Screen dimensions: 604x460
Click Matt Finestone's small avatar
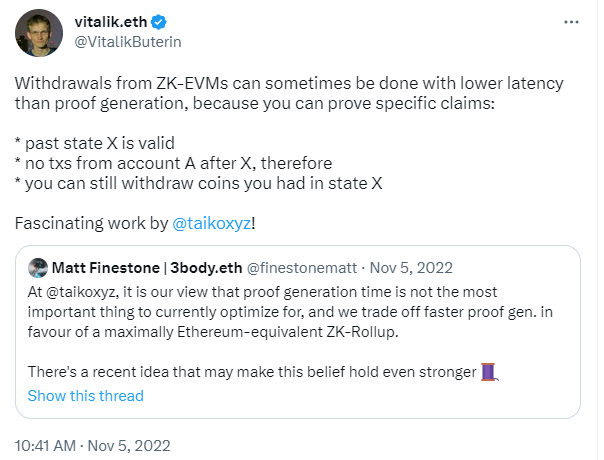click(x=38, y=267)
